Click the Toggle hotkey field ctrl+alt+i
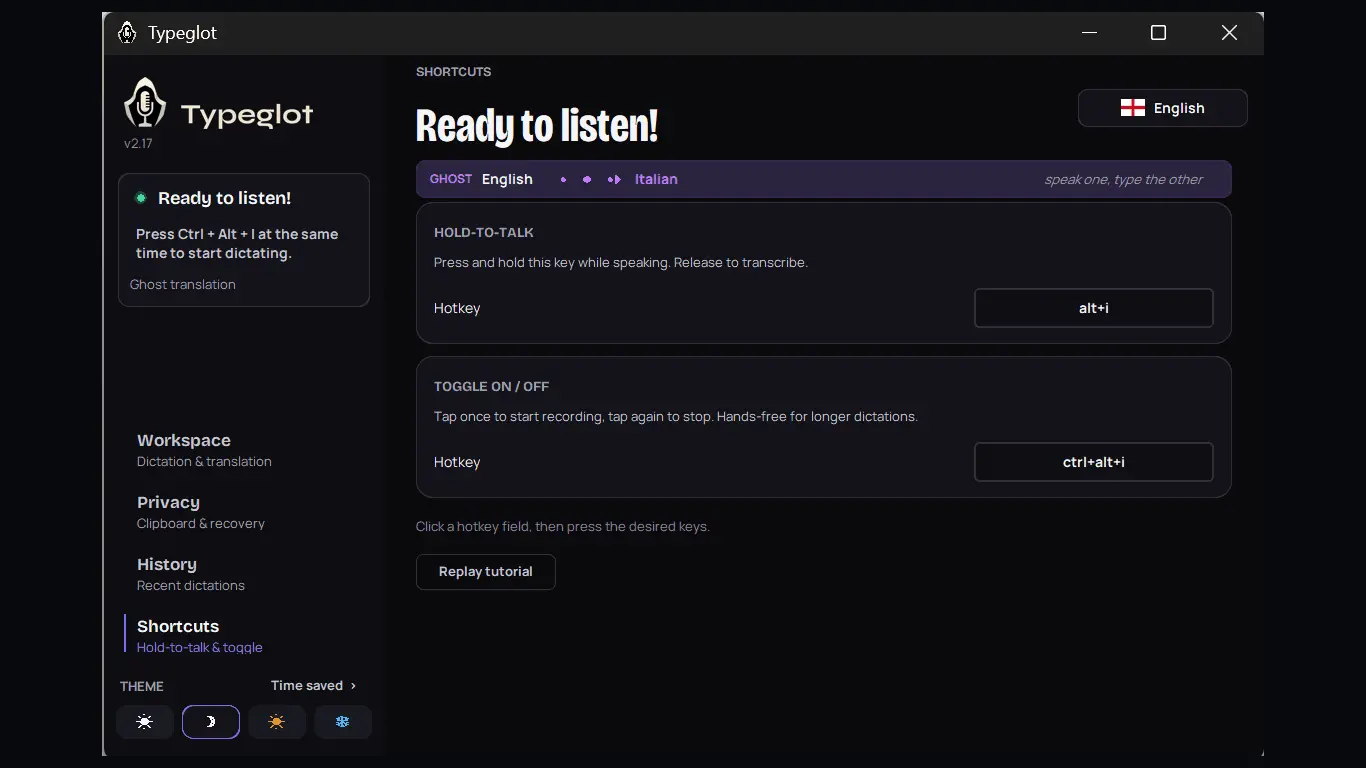Image resolution: width=1366 pixels, height=768 pixels. [1094, 462]
